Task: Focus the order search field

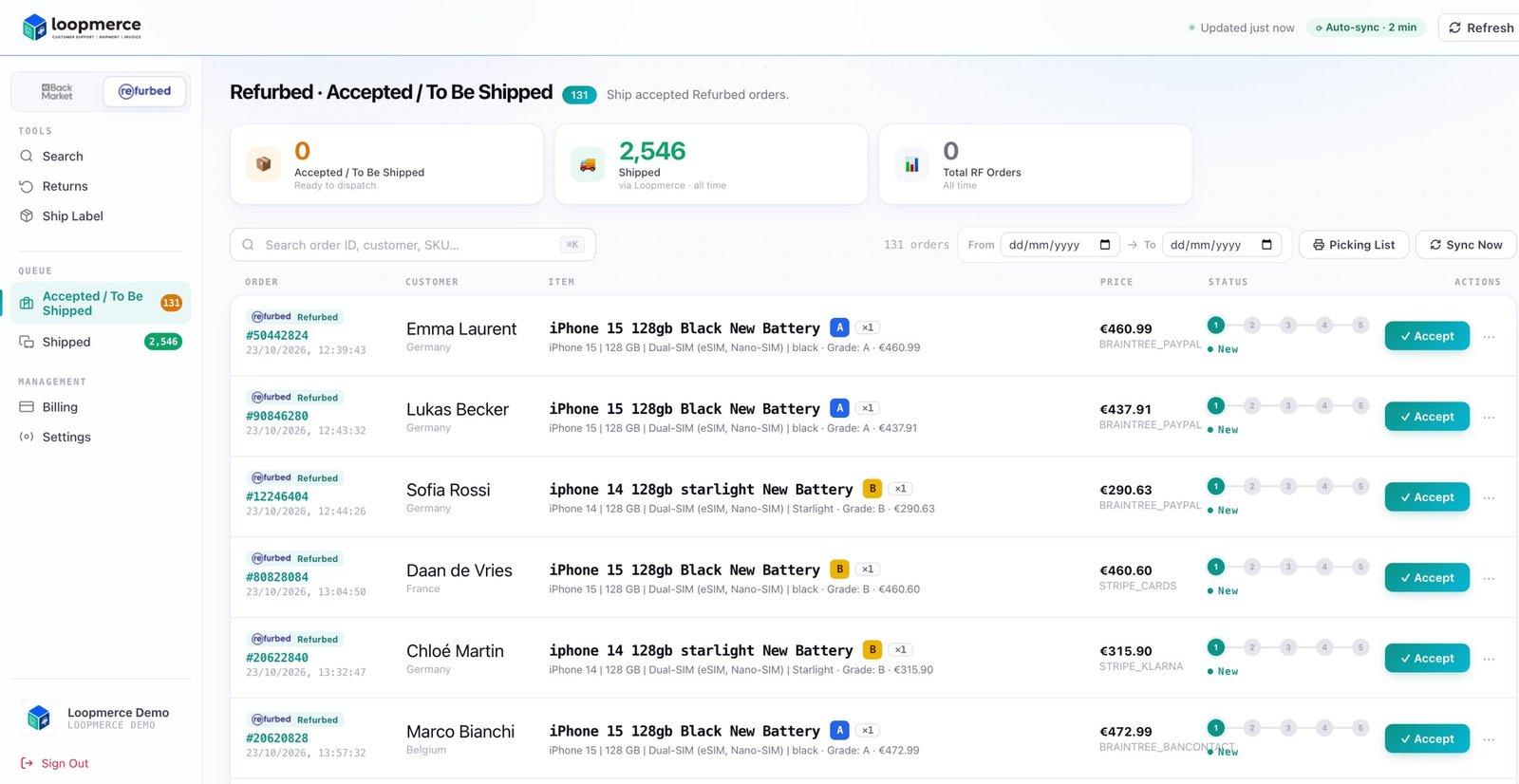Action: tap(413, 245)
